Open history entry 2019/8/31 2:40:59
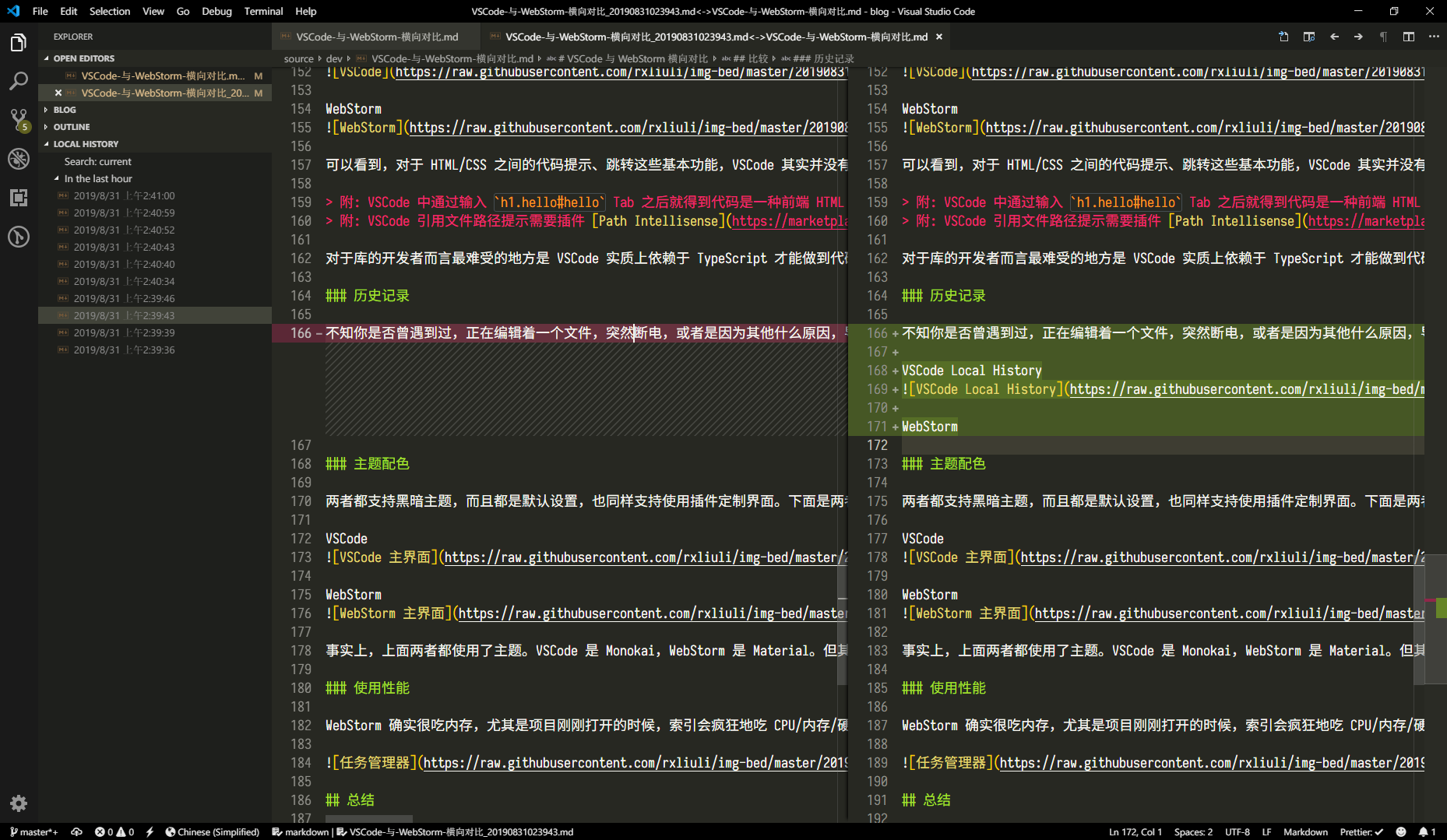The width and height of the screenshot is (1447, 840). tap(155, 213)
